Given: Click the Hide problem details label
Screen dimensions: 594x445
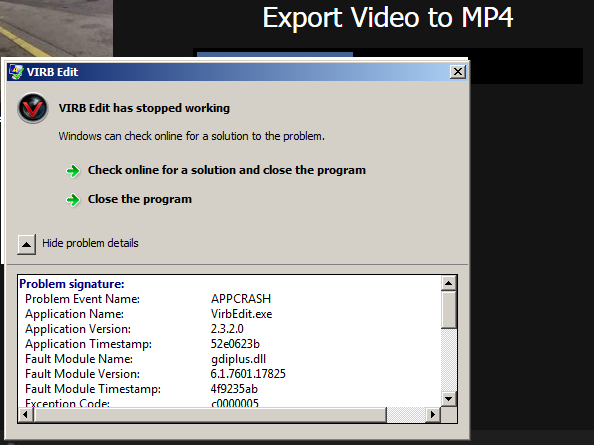Looking at the screenshot, I should 90,243.
